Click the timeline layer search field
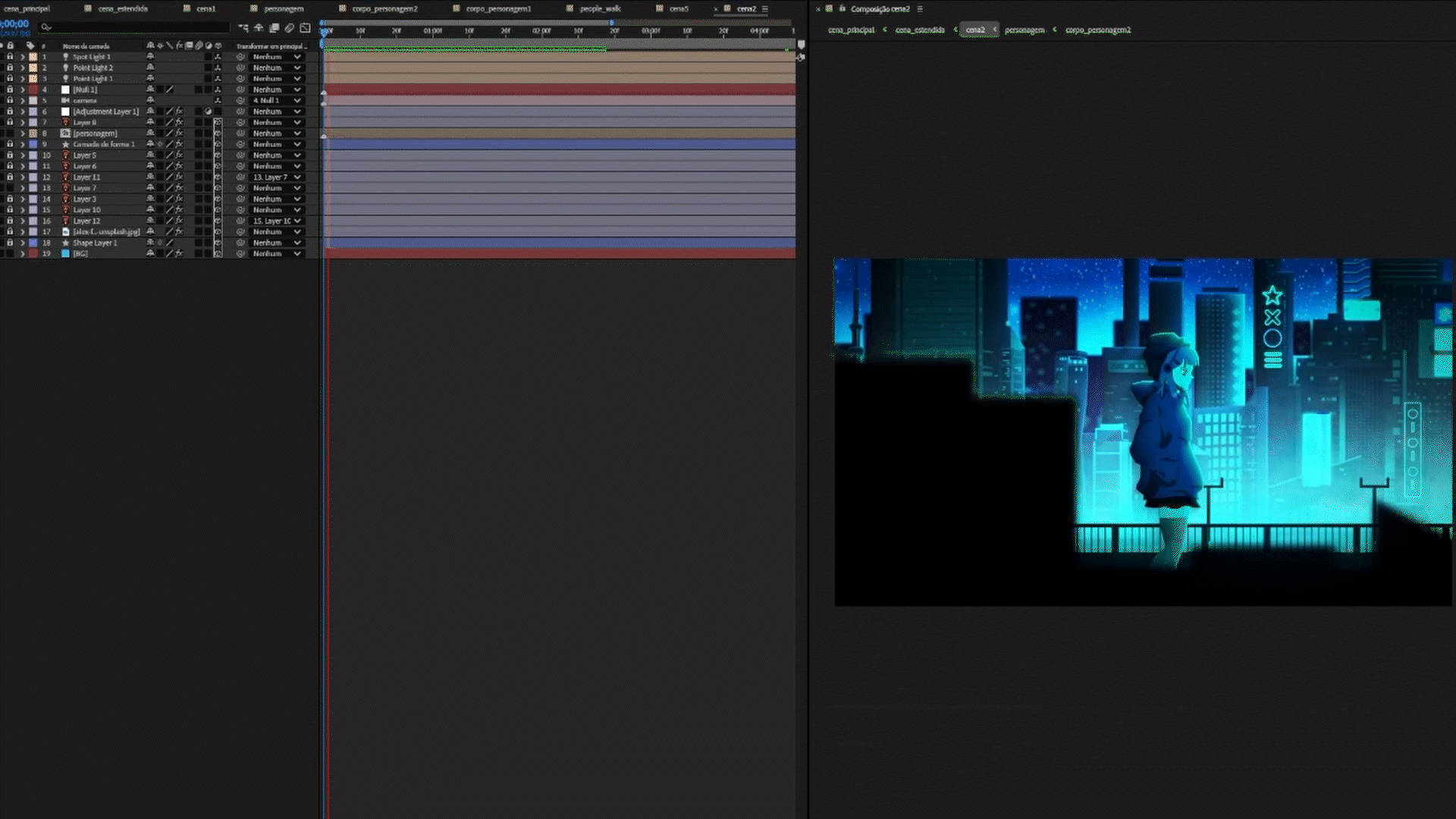 tap(136, 27)
